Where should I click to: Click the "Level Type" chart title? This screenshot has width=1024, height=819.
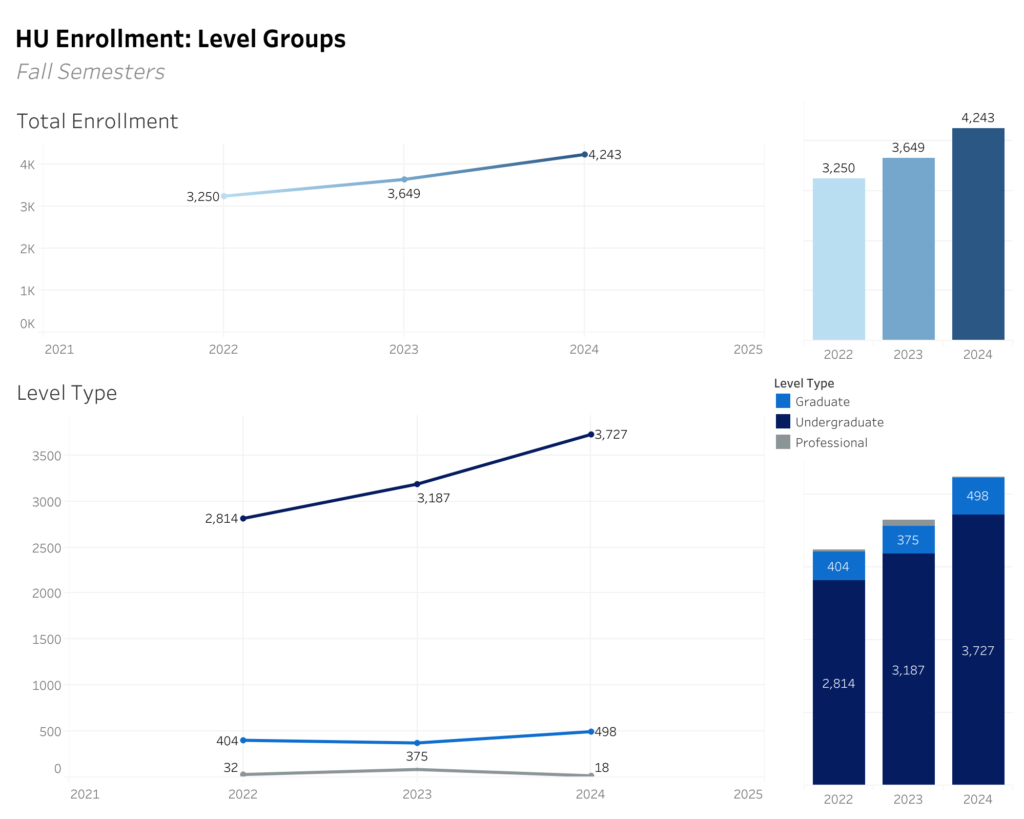click(x=67, y=393)
